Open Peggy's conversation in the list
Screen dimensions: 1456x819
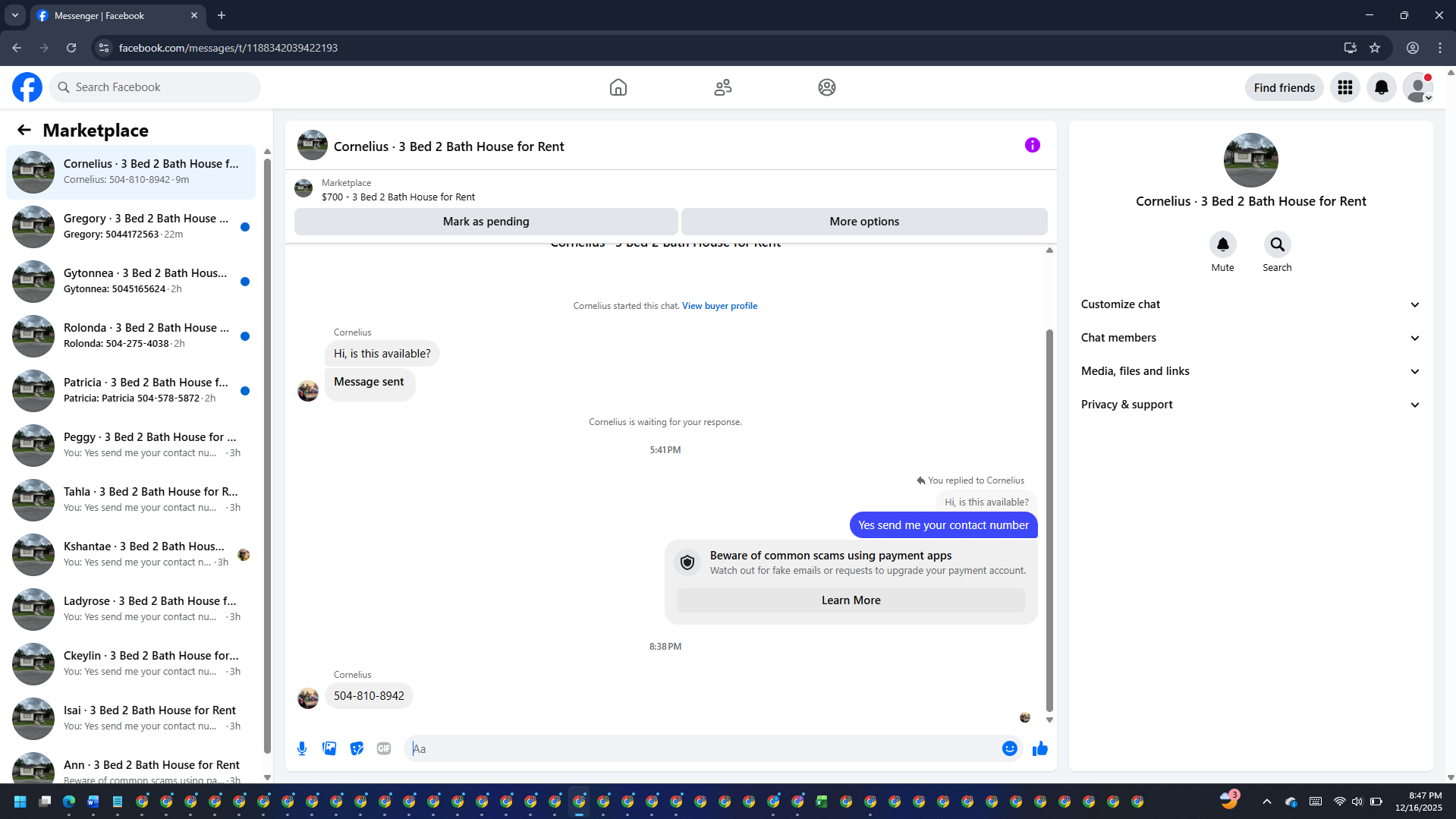(x=131, y=446)
